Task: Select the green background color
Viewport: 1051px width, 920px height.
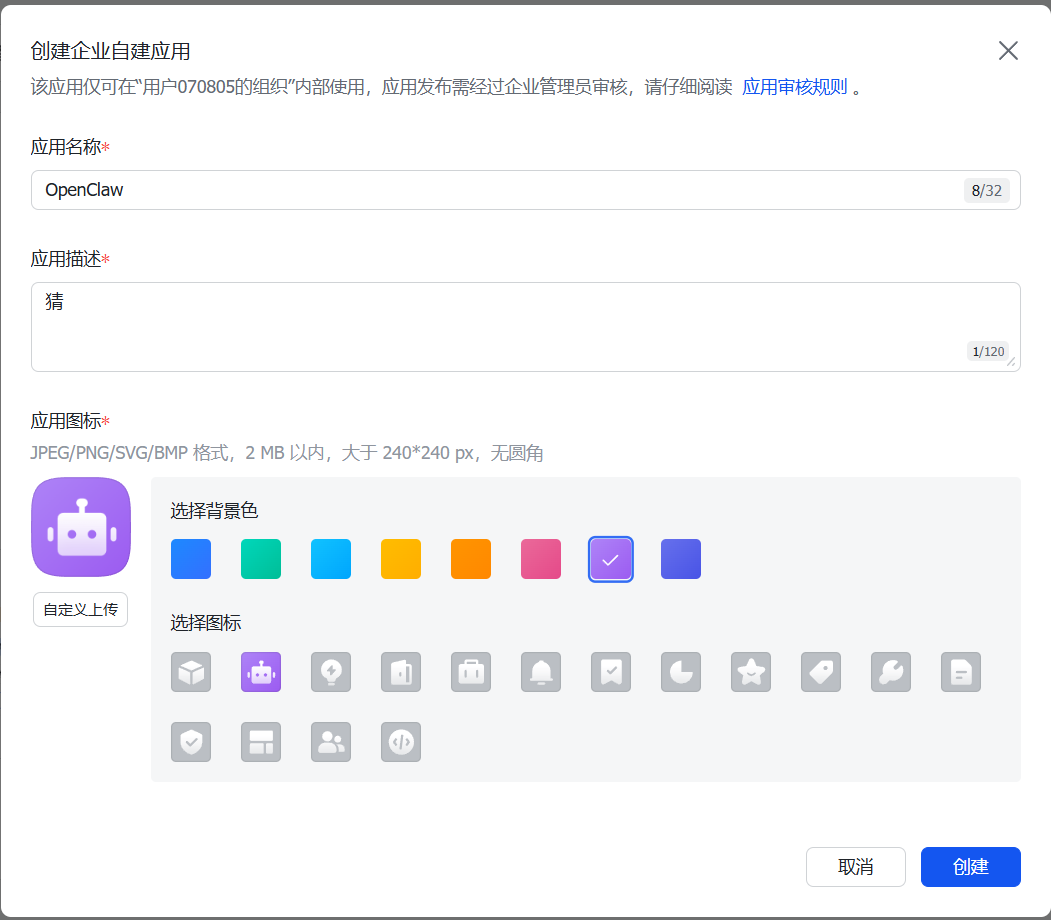Action: 261,559
